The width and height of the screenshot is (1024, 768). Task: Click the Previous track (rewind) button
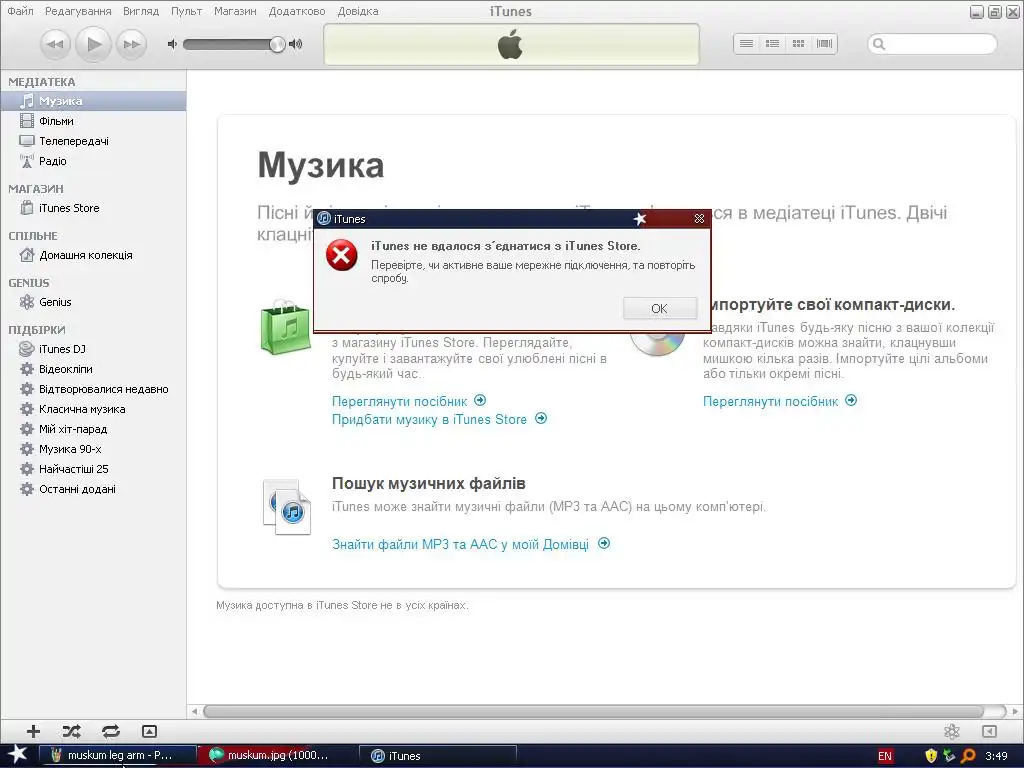coord(56,44)
